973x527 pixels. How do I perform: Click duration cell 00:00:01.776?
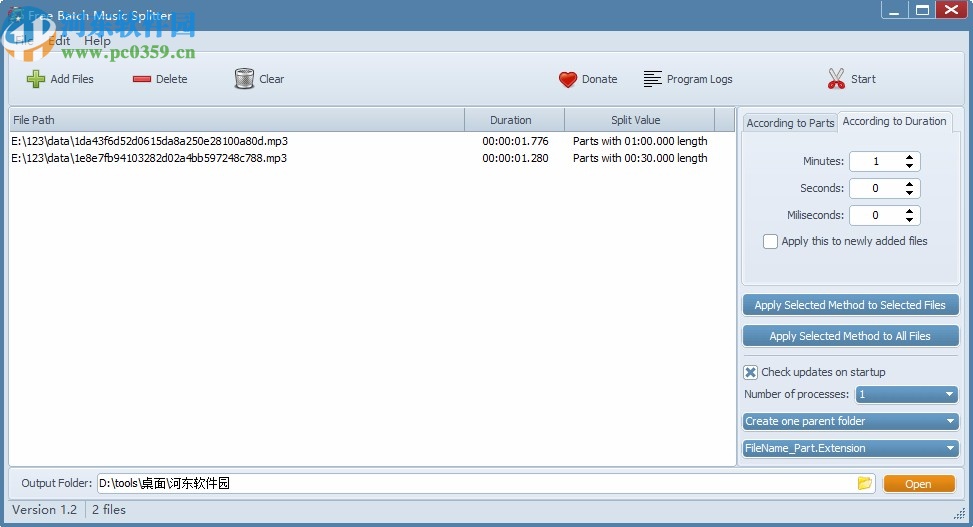[515, 141]
